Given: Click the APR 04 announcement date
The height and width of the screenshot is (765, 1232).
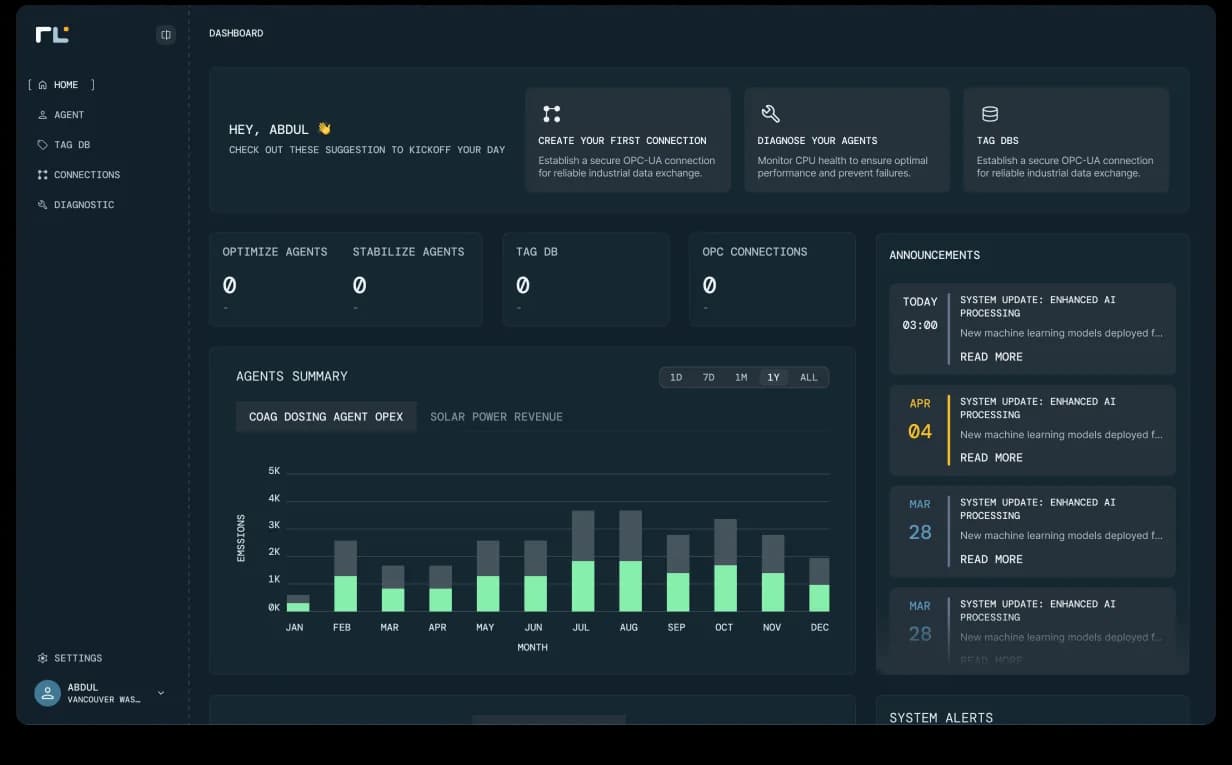Looking at the screenshot, I should pyautogui.click(x=920, y=419).
